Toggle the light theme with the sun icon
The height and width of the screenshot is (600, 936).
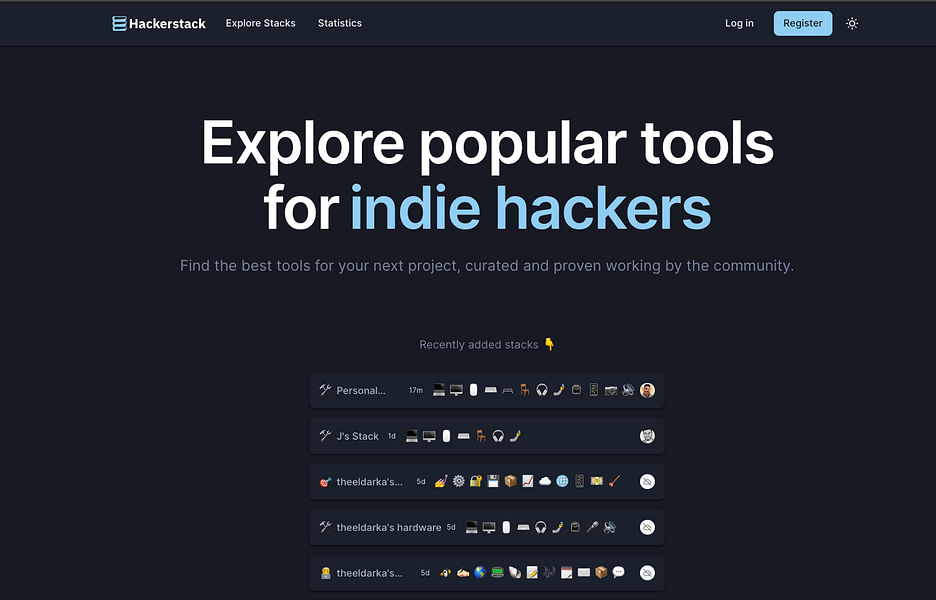852,22
